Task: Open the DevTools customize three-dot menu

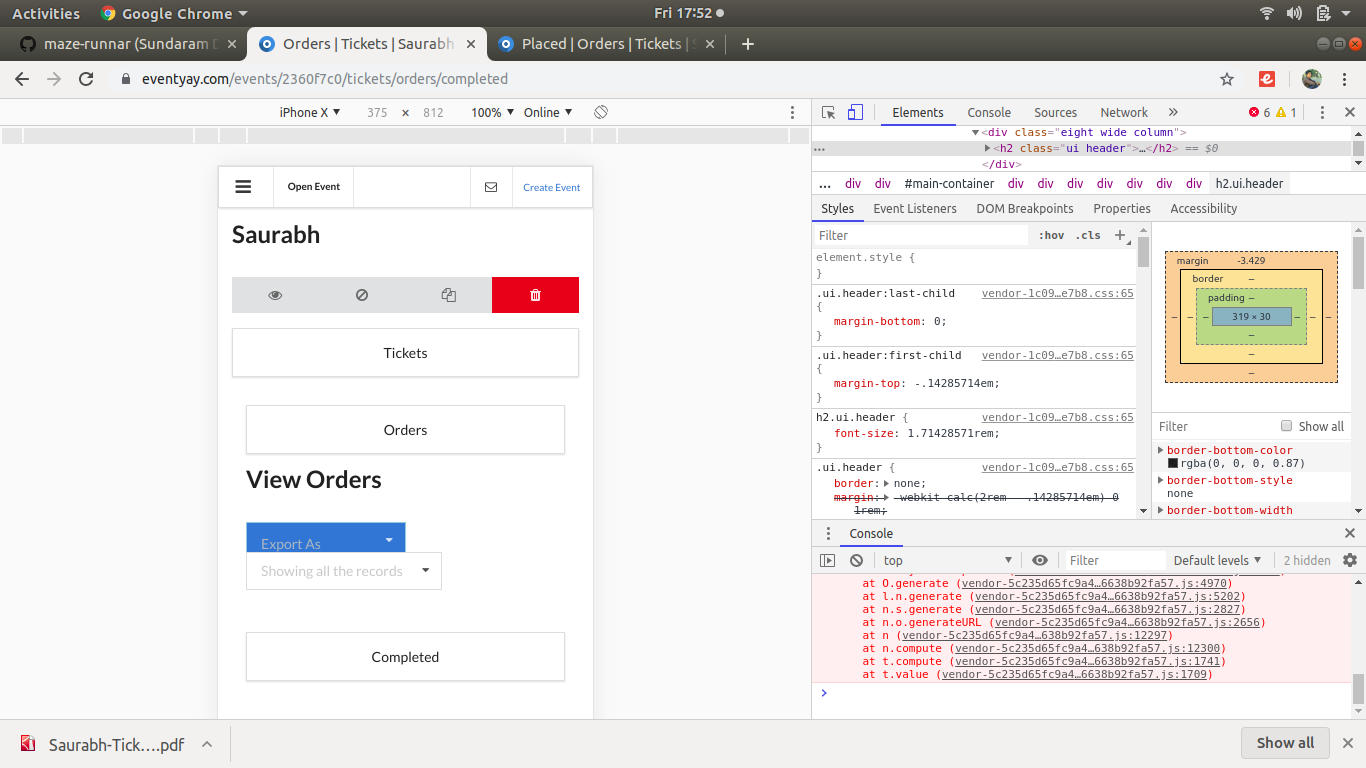Action: [1322, 113]
